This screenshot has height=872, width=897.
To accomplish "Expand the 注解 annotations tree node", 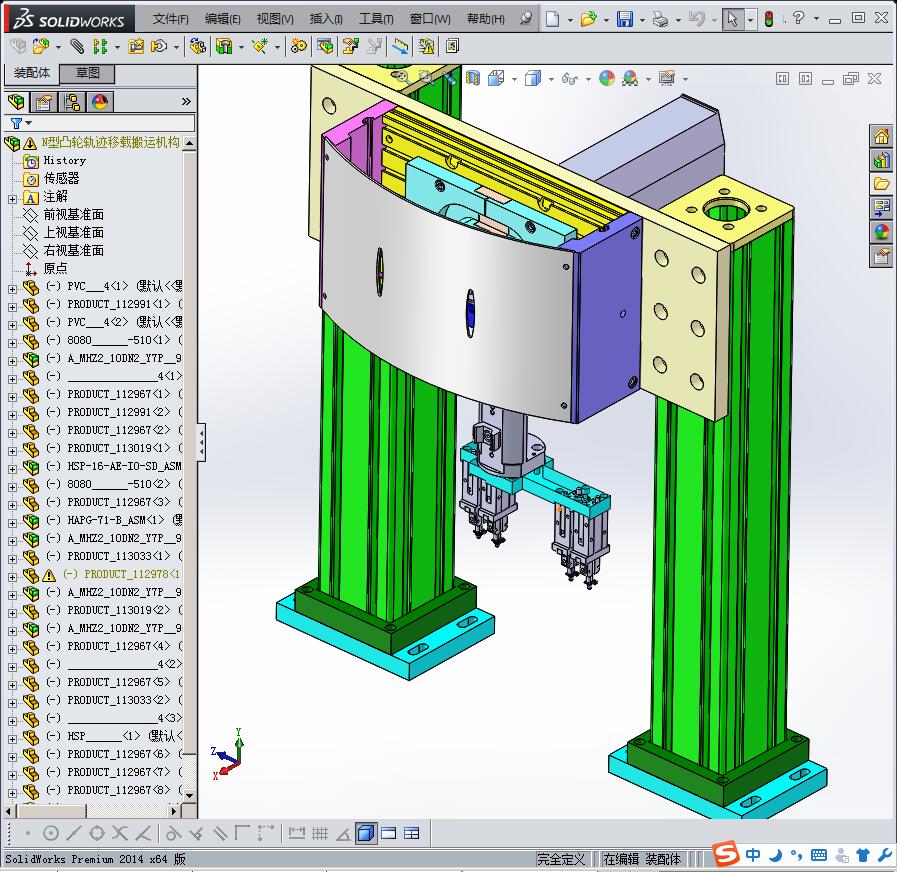I will point(12,199).
